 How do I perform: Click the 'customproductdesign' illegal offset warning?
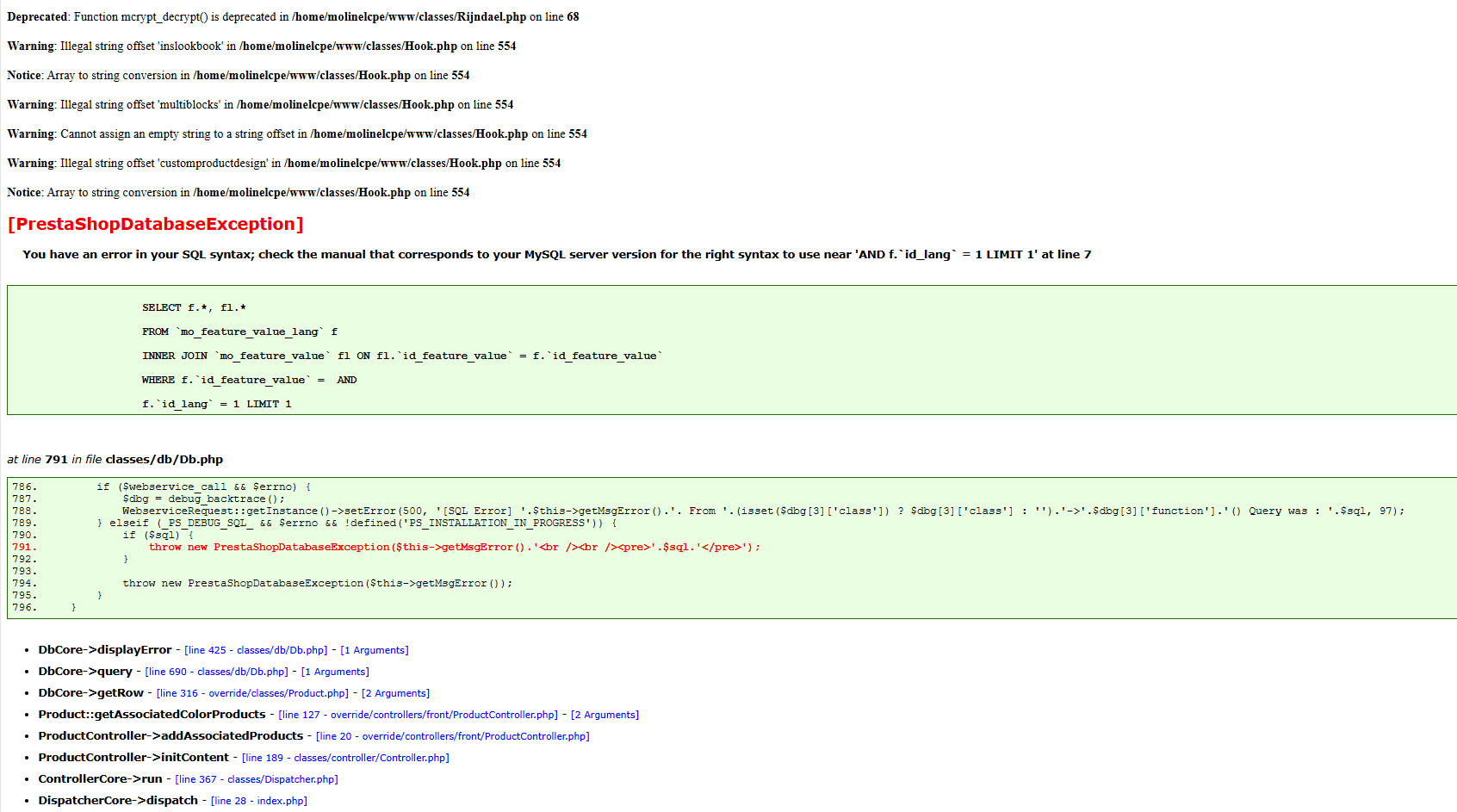click(x=284, y=163)
